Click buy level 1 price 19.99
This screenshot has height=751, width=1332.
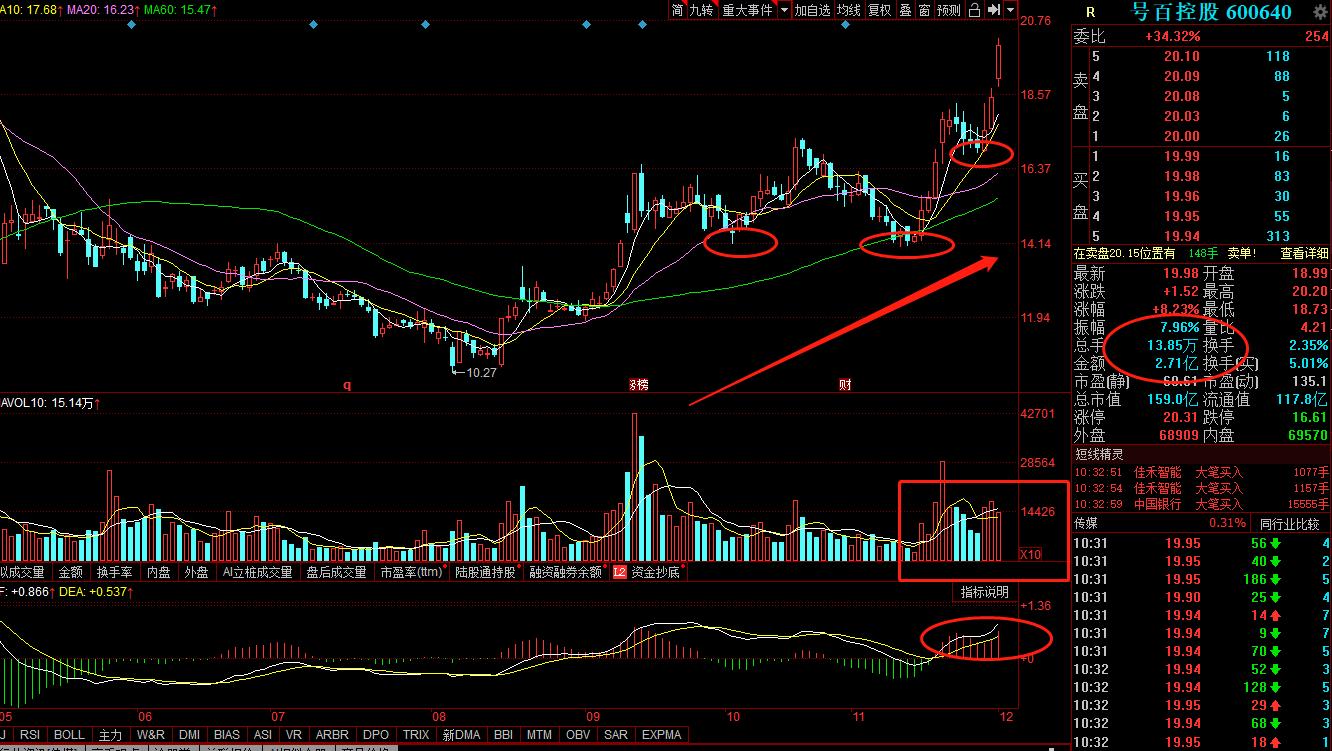1182,157
